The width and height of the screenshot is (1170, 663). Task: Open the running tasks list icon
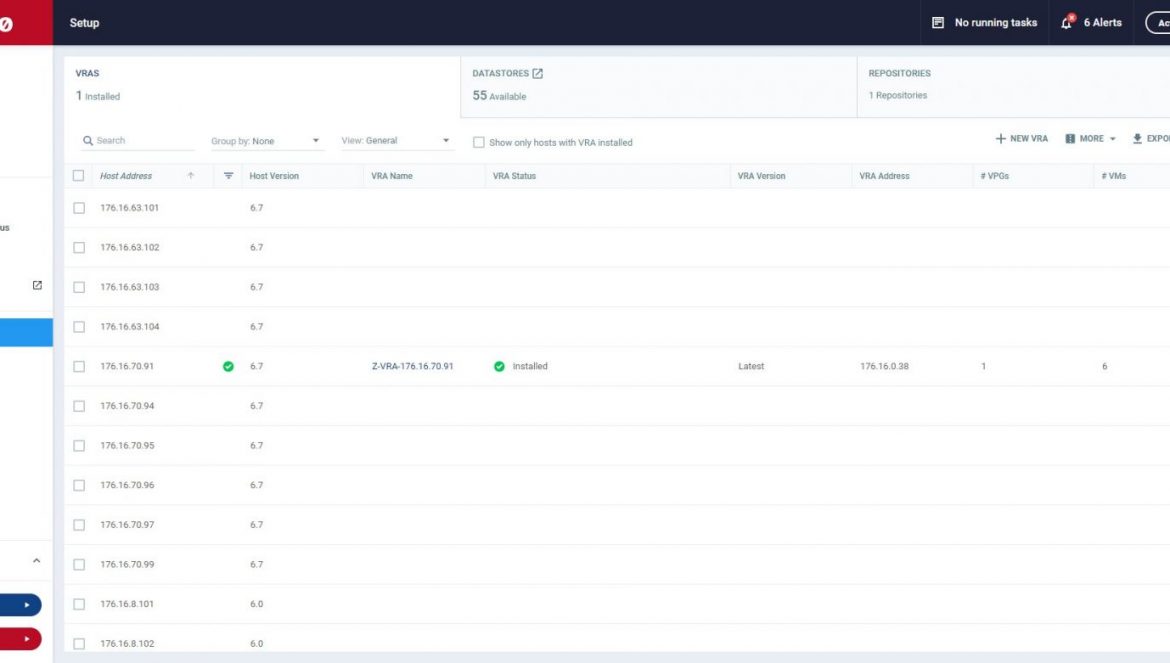pos(938,23)
